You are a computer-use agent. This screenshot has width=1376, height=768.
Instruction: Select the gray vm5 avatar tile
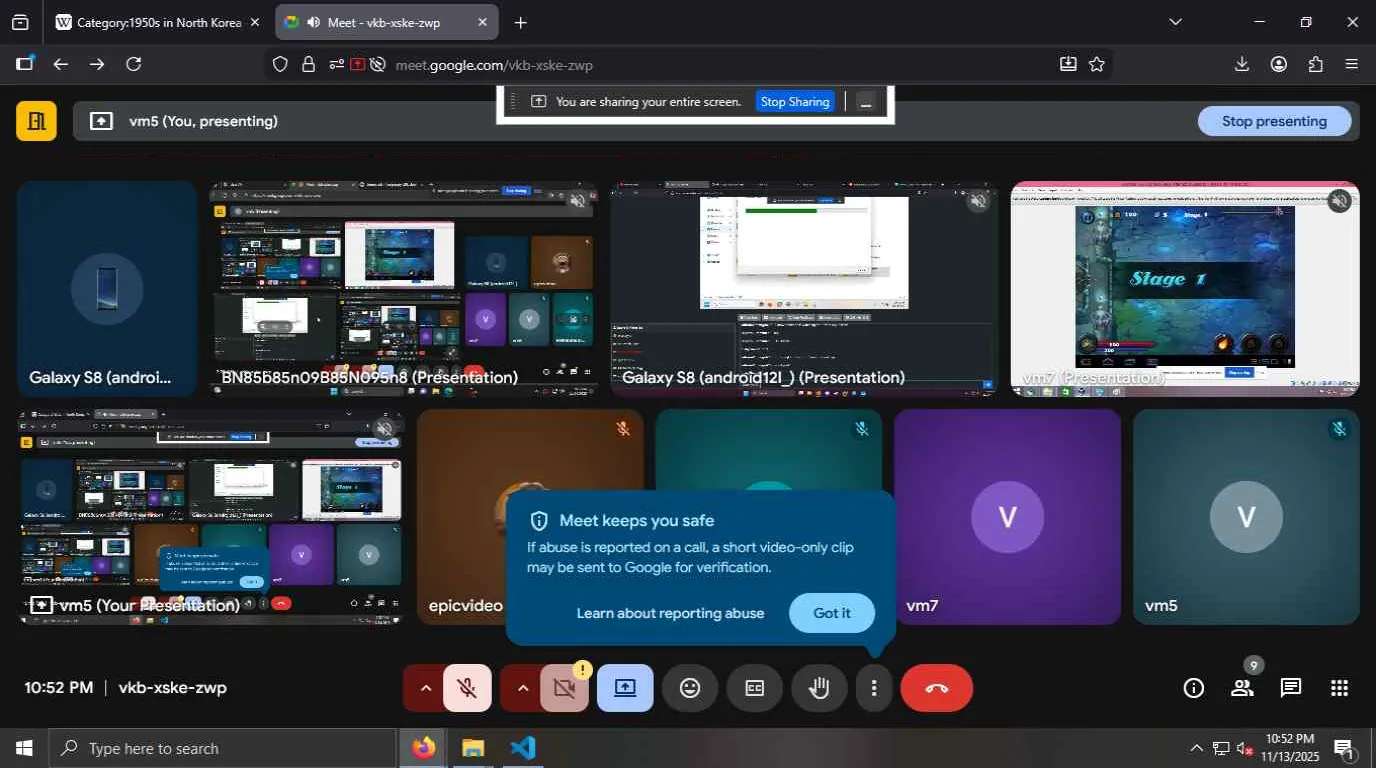coord(1246,517)
